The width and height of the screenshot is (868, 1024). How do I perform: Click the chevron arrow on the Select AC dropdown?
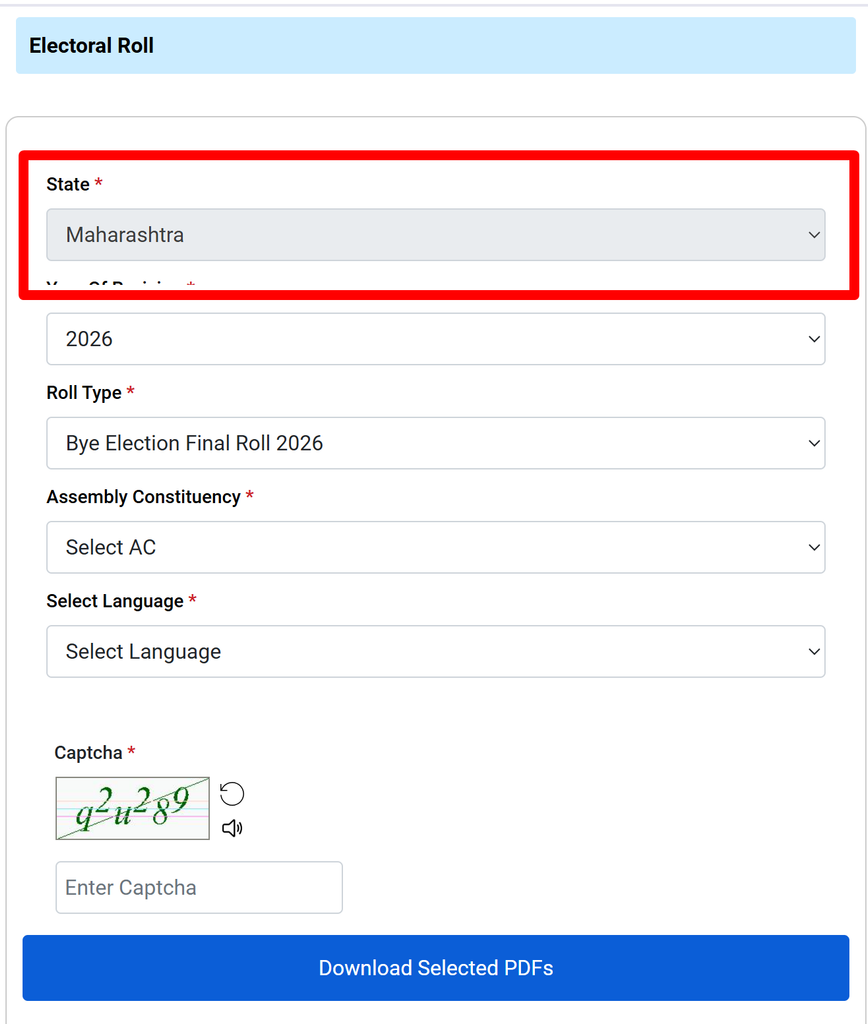[814, 547]
